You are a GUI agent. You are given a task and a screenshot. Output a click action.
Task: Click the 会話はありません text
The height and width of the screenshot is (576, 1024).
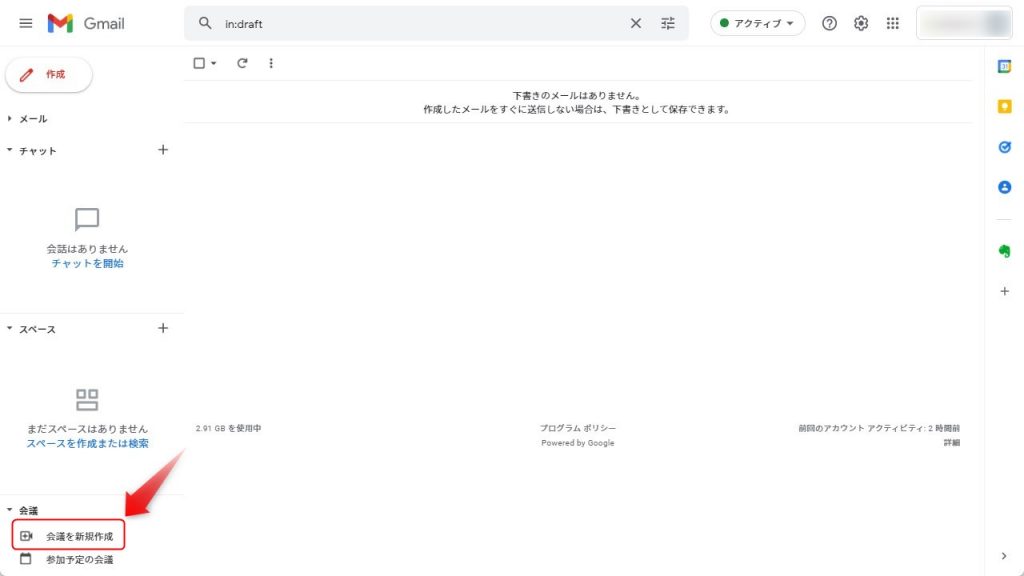click(88, 249)
